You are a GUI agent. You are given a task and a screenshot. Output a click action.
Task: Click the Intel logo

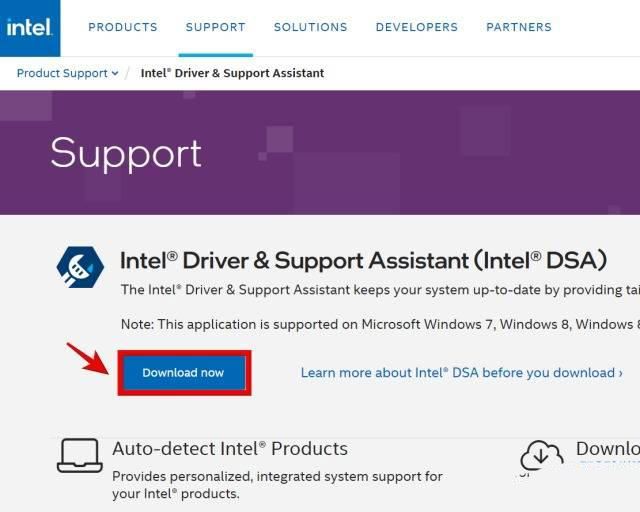30,28
